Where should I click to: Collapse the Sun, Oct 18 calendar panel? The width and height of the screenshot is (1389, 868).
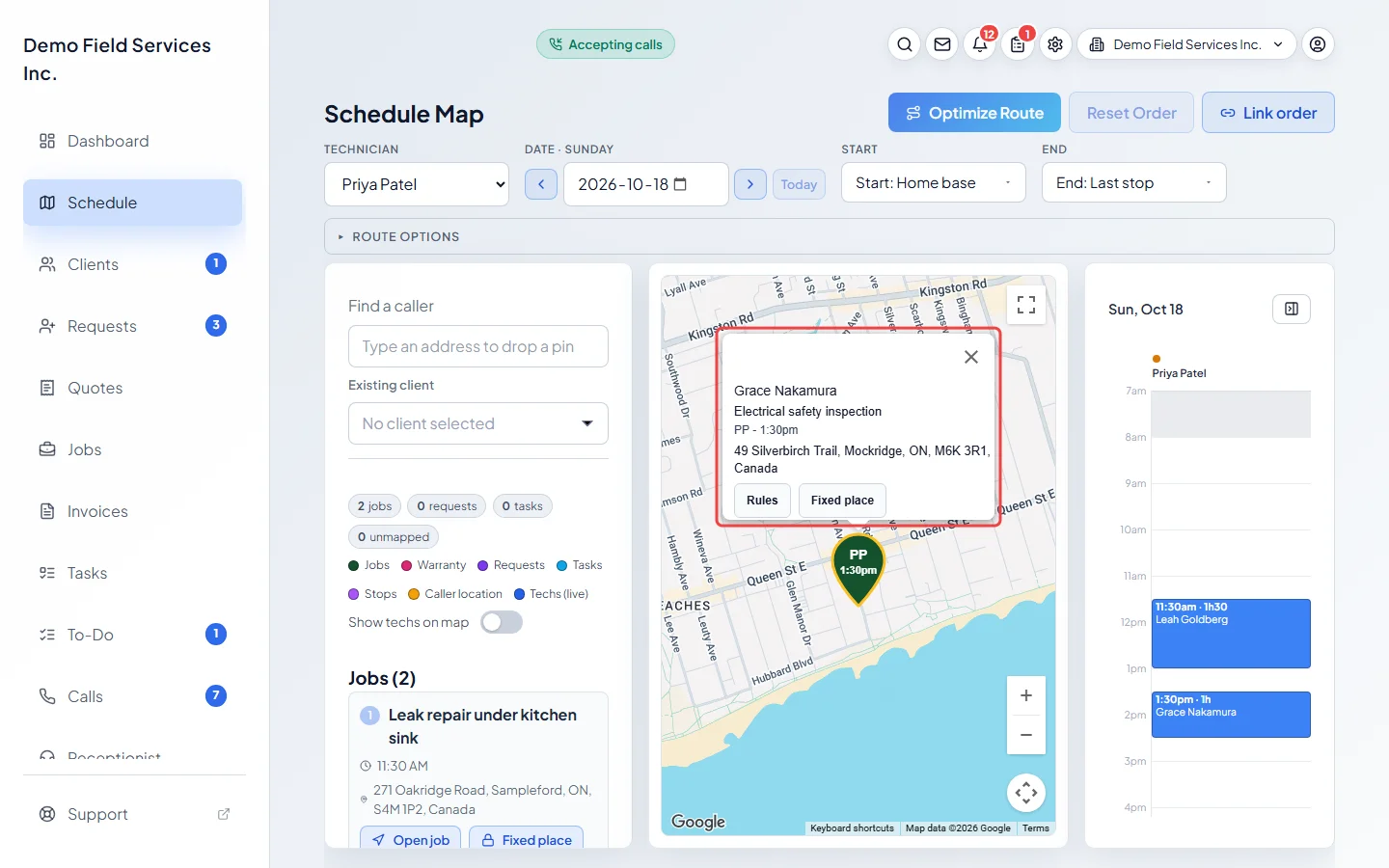(1292, 309)
